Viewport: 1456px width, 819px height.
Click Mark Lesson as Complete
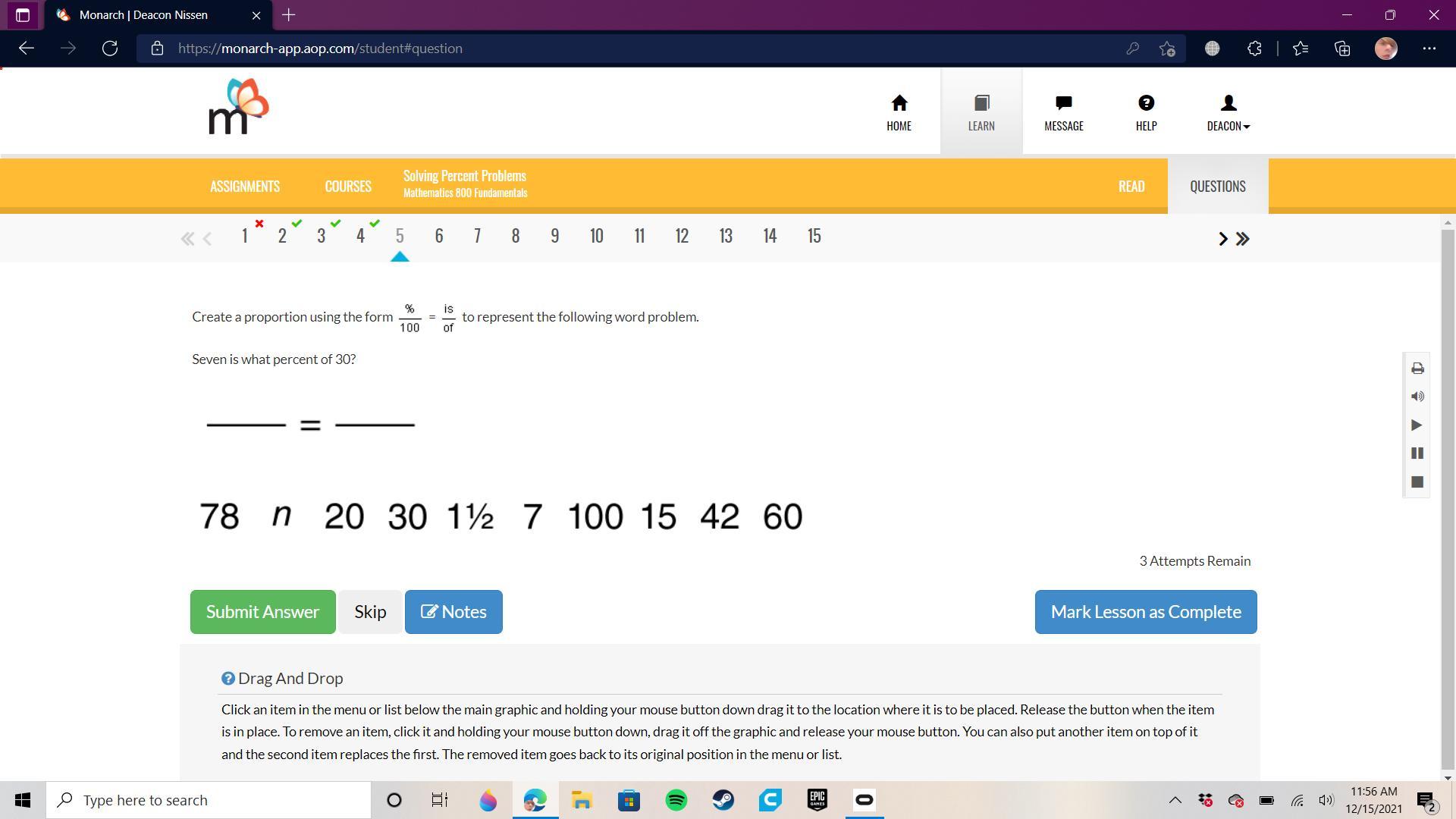pos(1145,612)
